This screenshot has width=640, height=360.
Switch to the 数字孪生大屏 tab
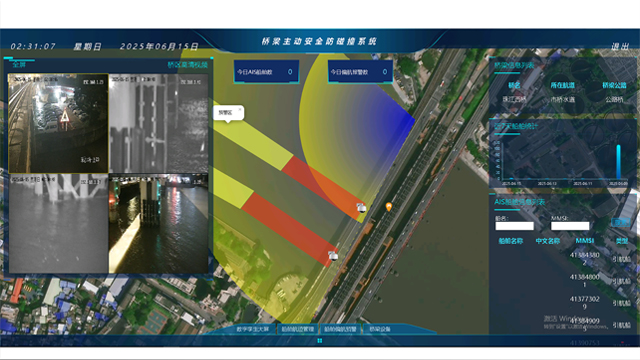pos(253,329)
